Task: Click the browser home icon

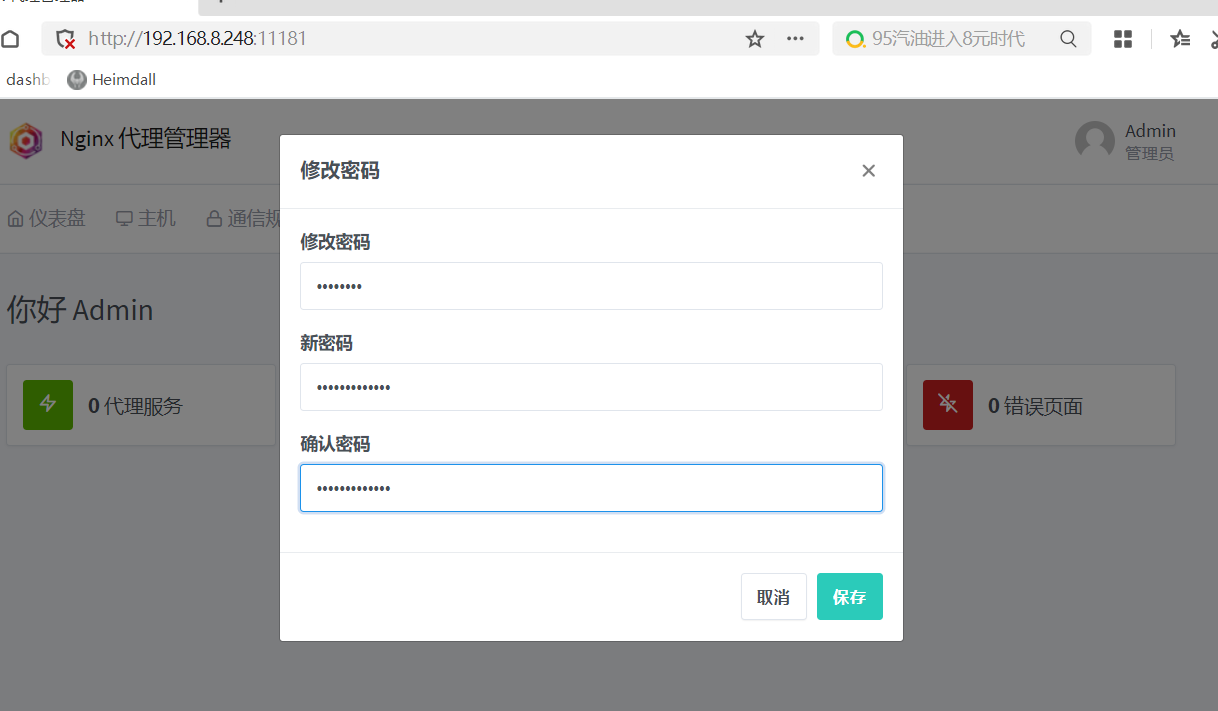Action: 10,39
